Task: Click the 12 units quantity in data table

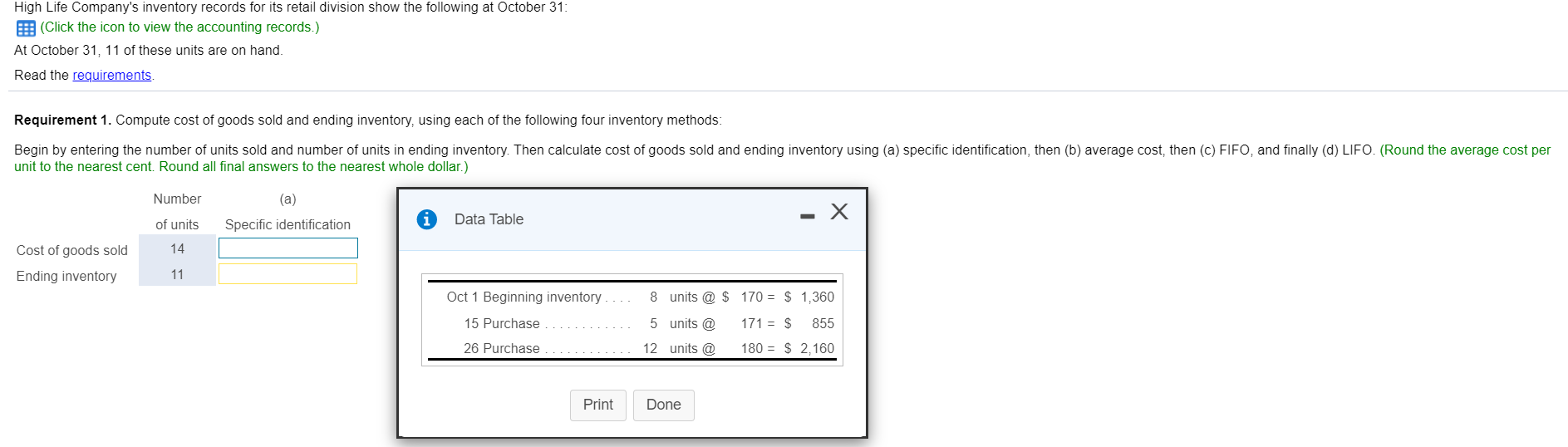Action: pyautogui.click(x=650, y=349)
